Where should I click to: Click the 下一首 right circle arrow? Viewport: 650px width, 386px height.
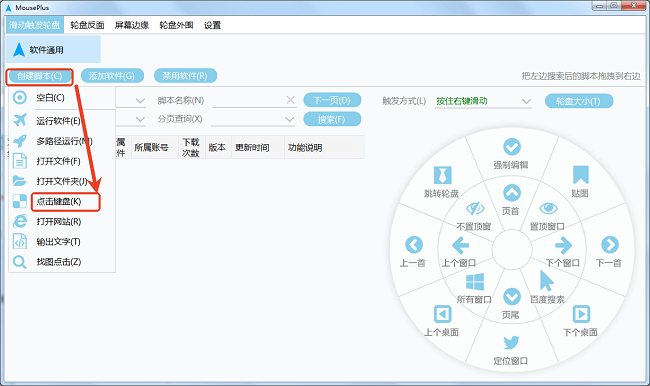click(x=610, y=245)
